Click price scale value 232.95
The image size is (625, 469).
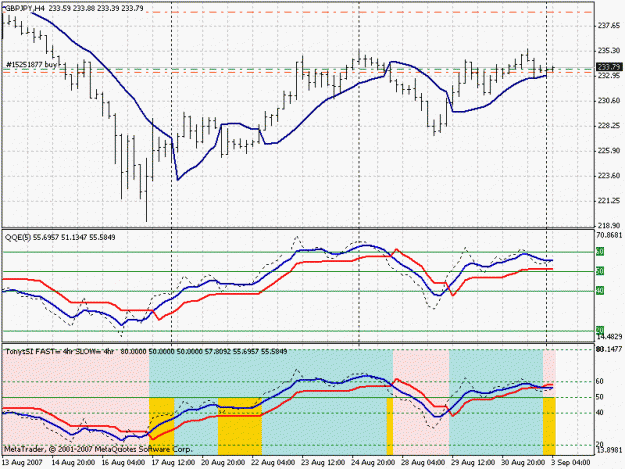609,75
